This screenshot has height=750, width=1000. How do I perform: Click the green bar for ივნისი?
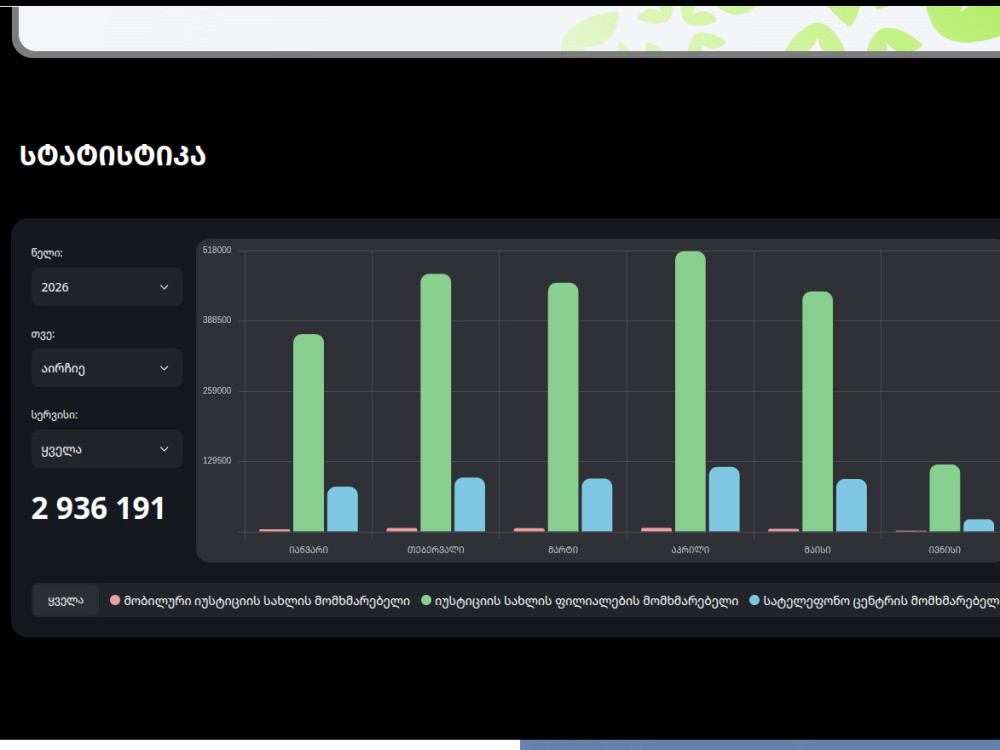pos(945,498)
